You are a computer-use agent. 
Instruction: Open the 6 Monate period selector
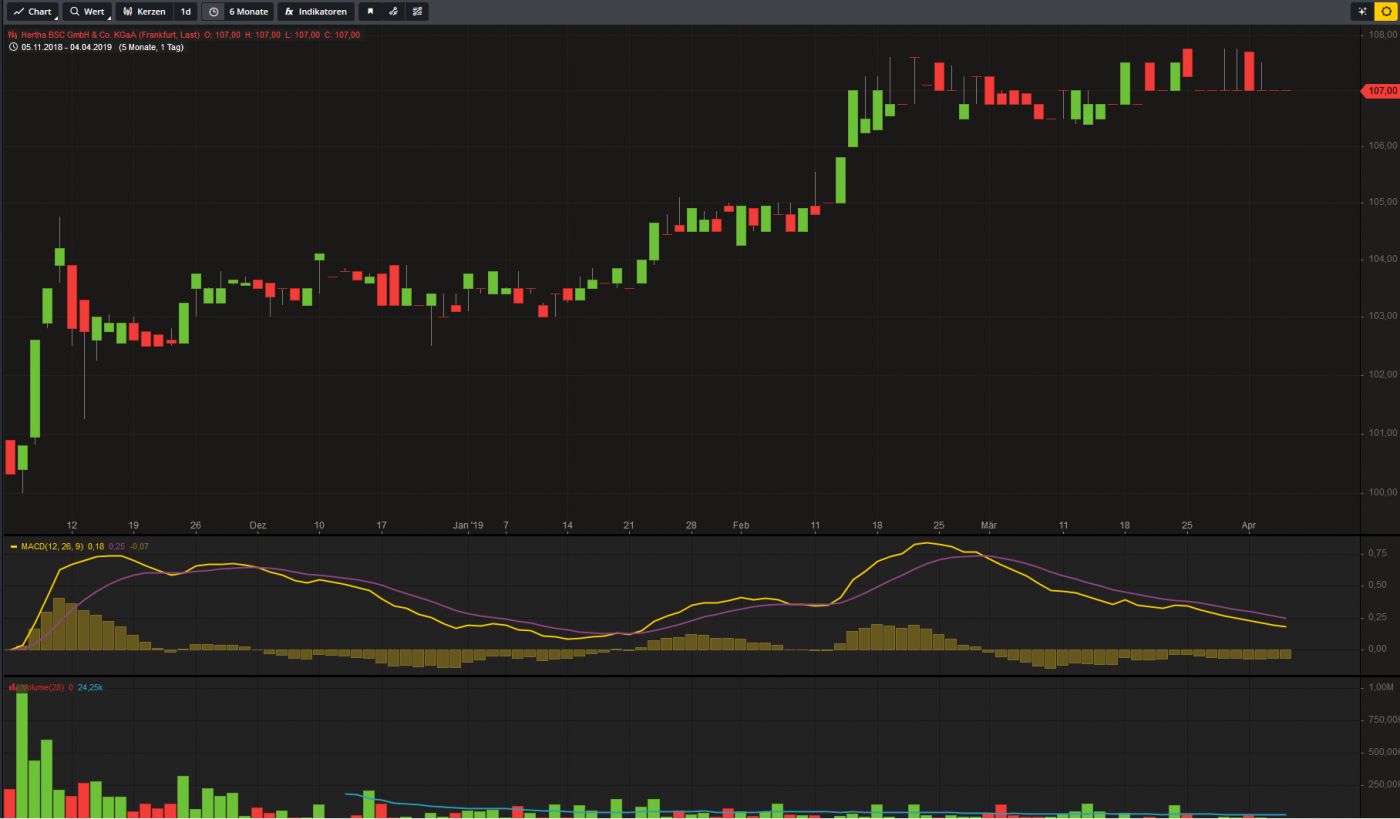[248, 12]
